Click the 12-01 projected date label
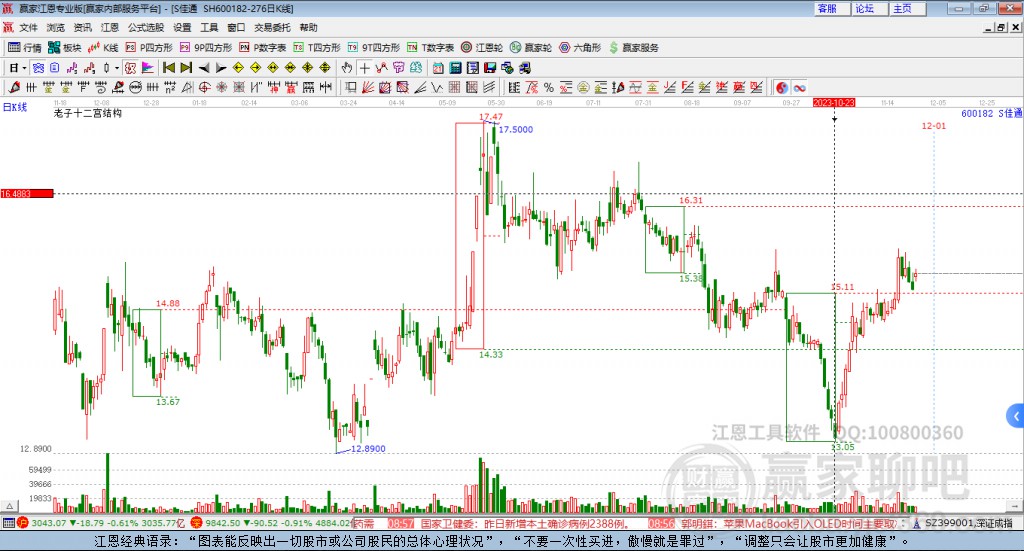This screenshot has width=1024, height=551. (933, 125)
